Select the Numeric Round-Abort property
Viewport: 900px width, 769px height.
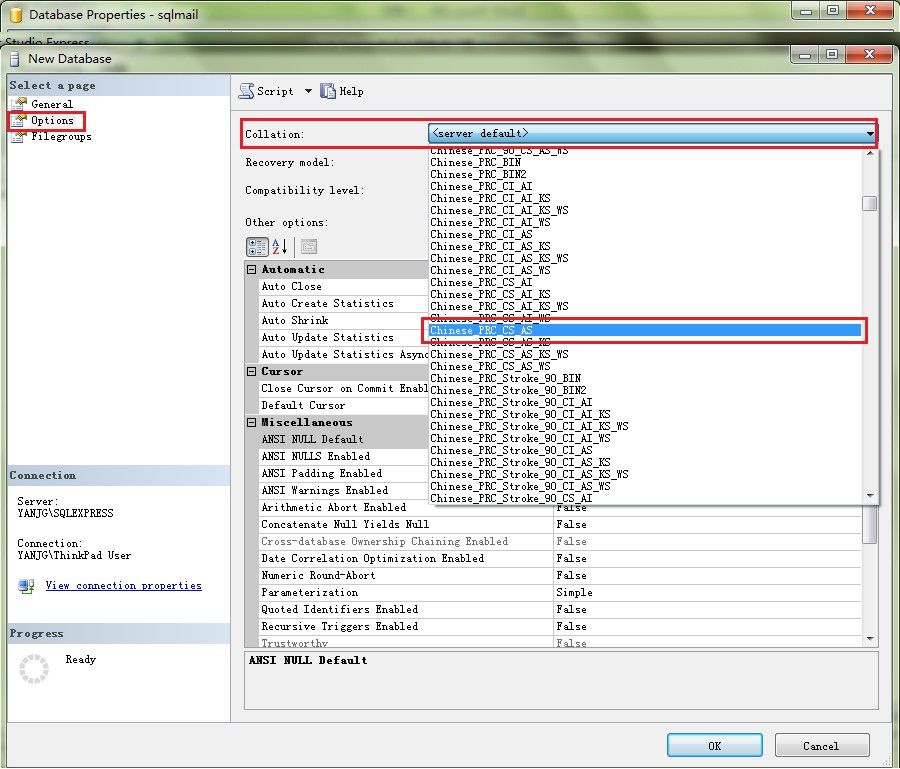[319, 575]
